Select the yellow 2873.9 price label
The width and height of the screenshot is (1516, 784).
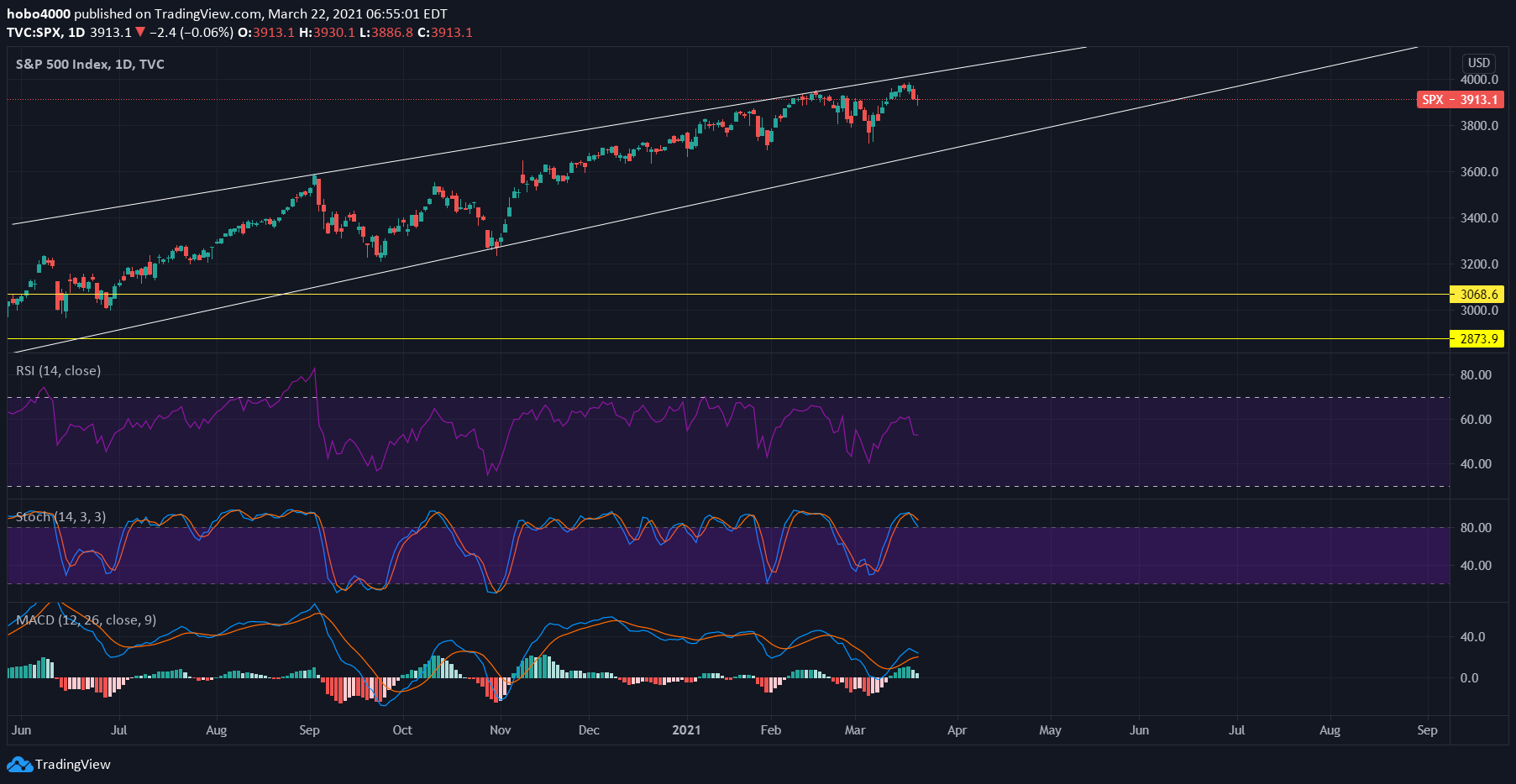tap(1477, 339)
